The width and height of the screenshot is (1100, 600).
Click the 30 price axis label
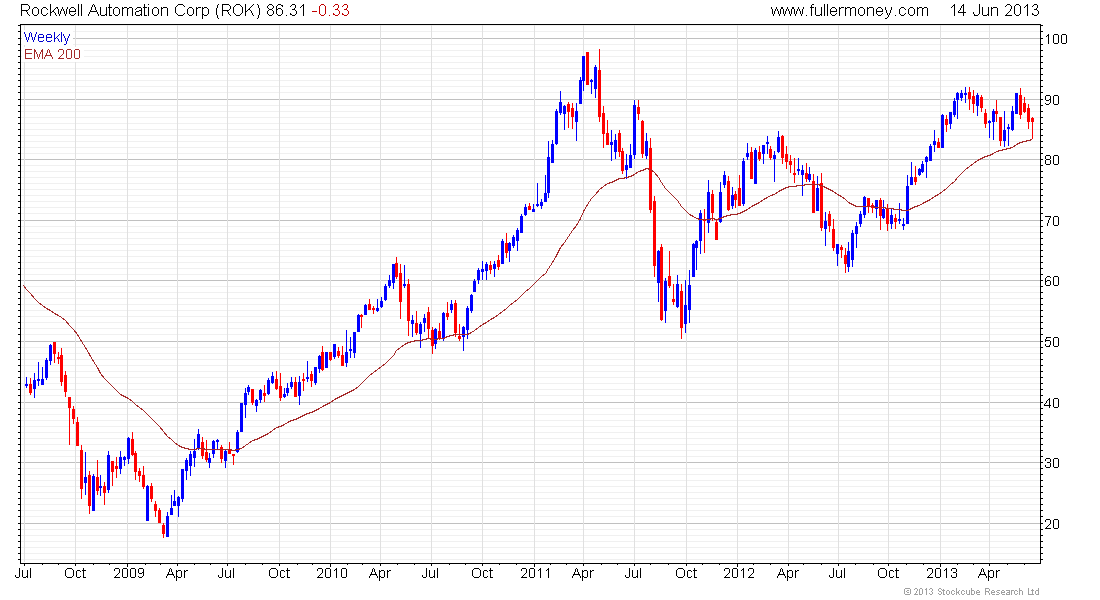pos(1052,463)
